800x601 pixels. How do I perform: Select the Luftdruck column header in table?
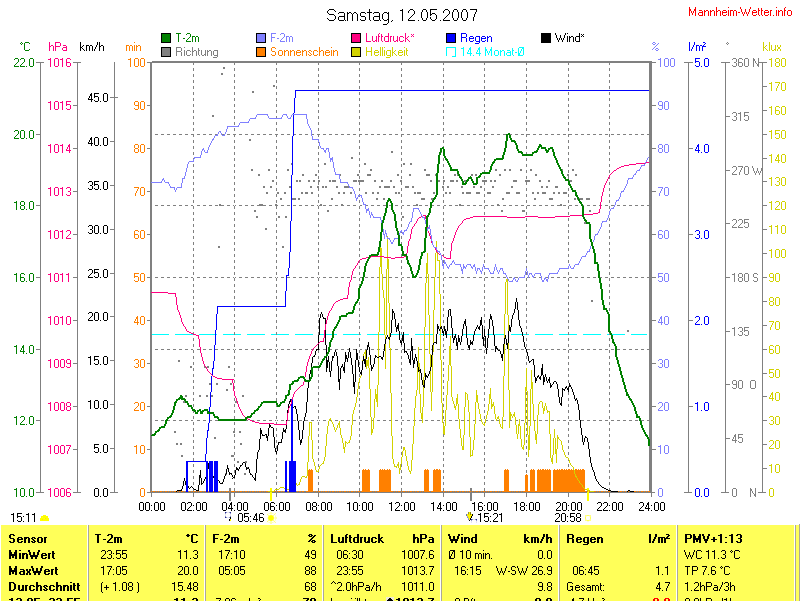click(359, 538)
